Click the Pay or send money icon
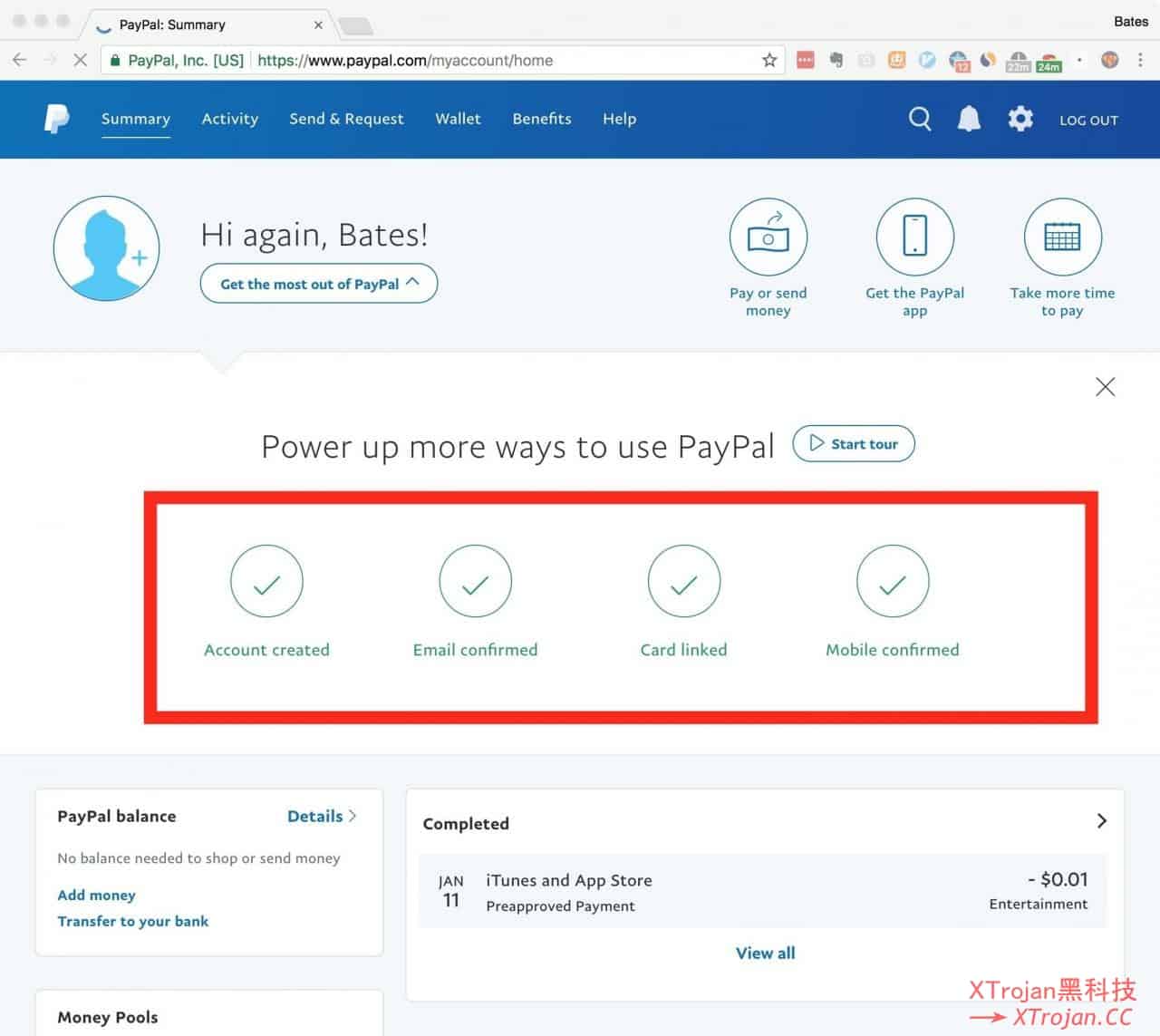This screenshot has width=1160, height=1036. pyautogui.click(x=768, y=237)
